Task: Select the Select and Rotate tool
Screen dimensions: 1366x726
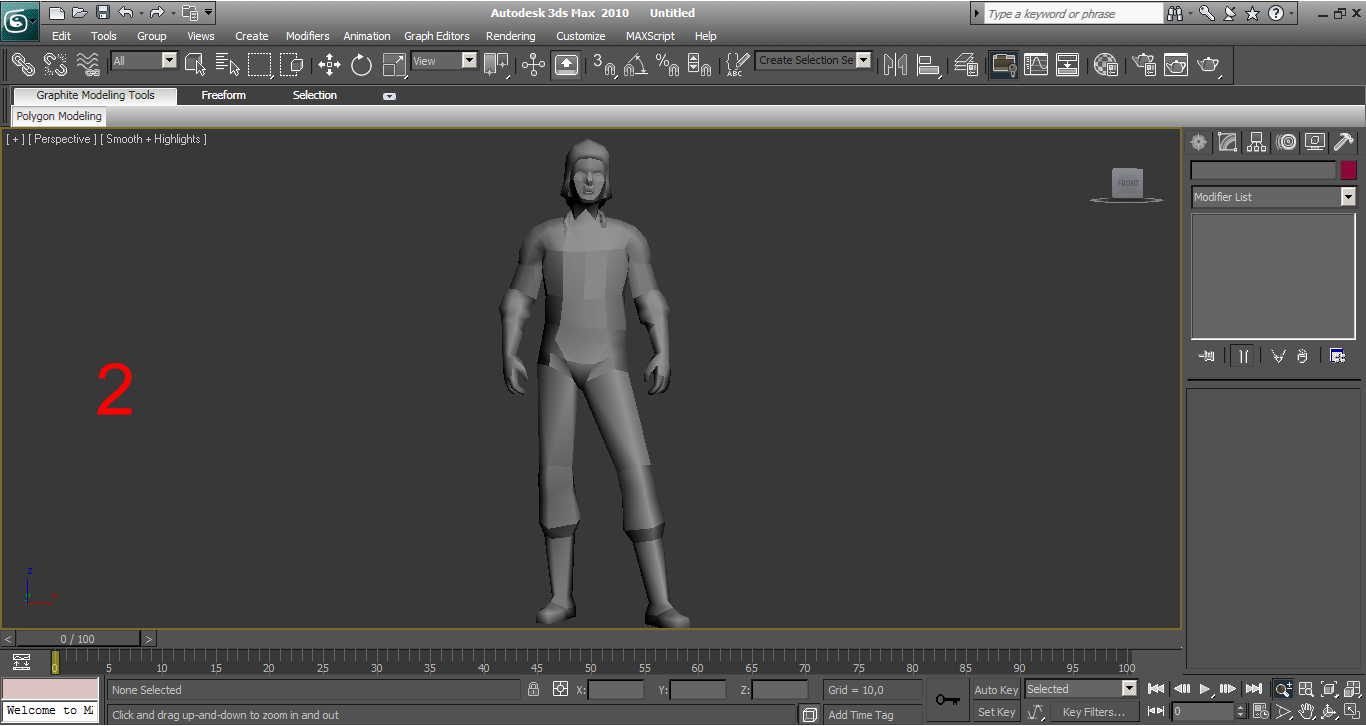Action: pyautogui.click(x=361, y=65)
